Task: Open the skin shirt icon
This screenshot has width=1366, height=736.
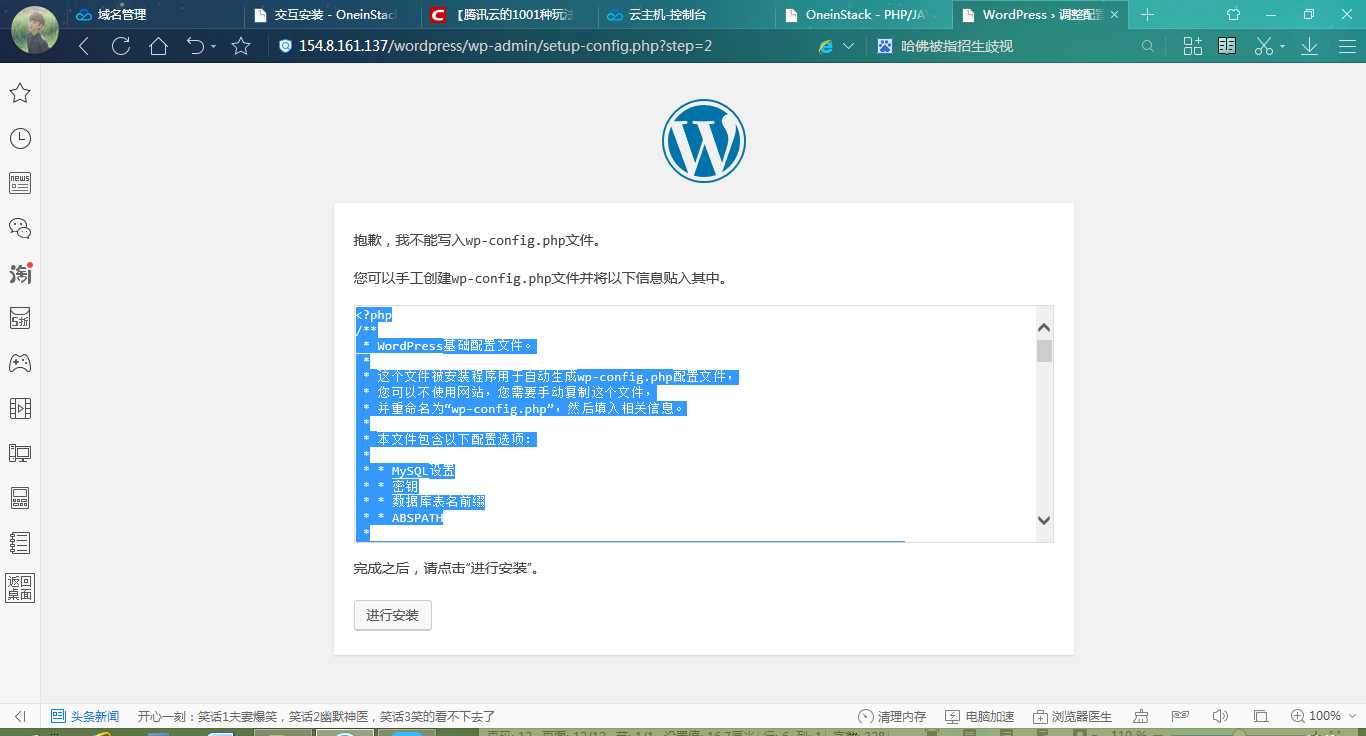Action: point(1233,14)
